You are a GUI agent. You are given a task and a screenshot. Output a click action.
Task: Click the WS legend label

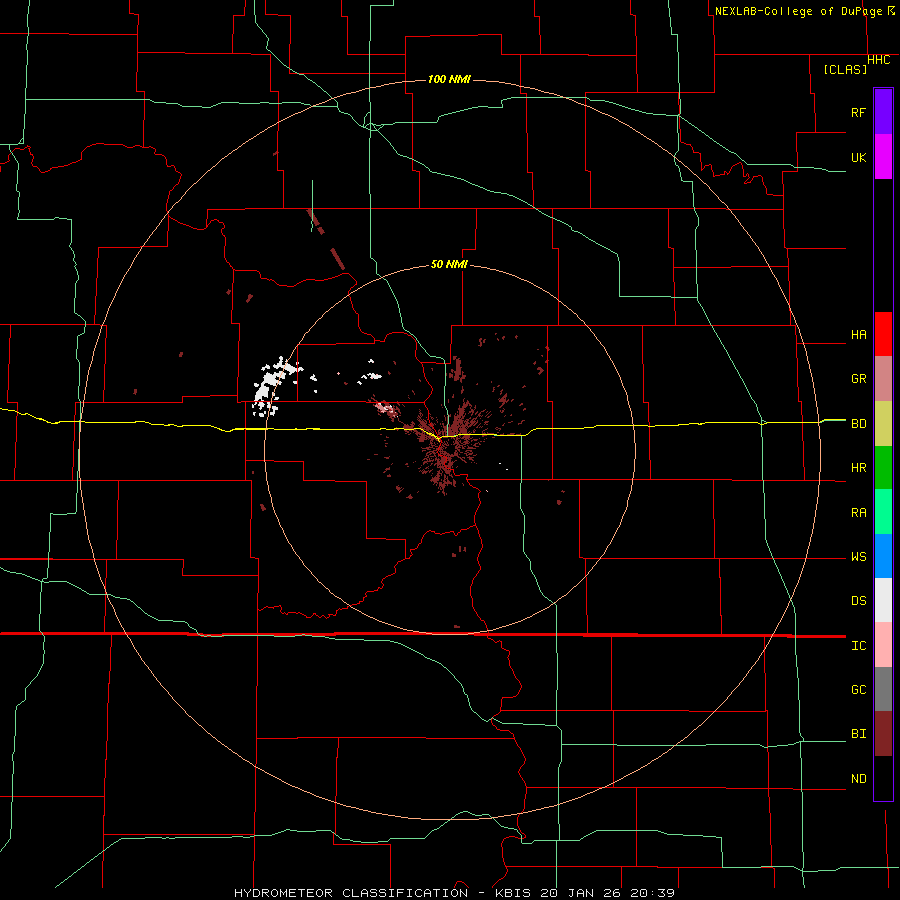click(x=858, y=557)
